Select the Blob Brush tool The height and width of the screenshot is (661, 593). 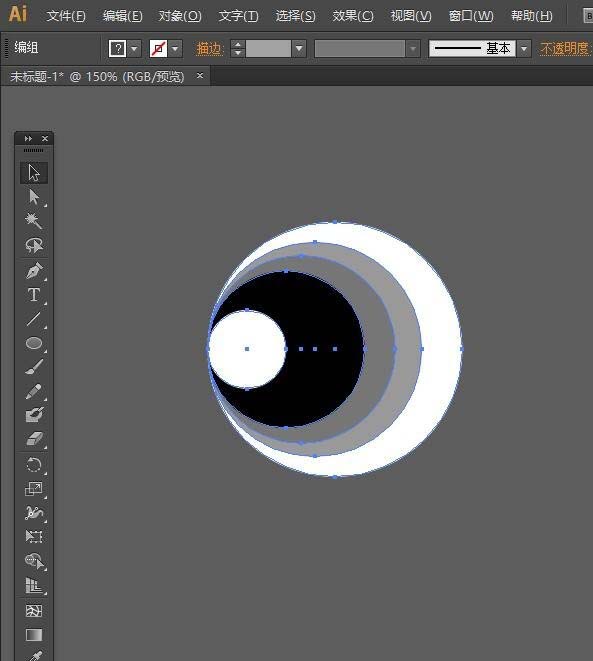(34, 415)
